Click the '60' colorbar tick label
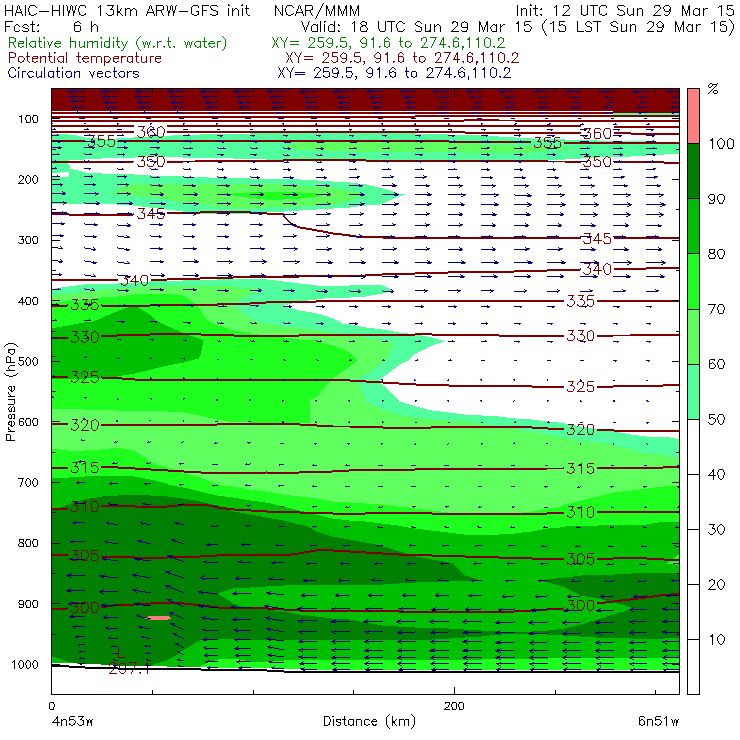 (x=716, y=364)
